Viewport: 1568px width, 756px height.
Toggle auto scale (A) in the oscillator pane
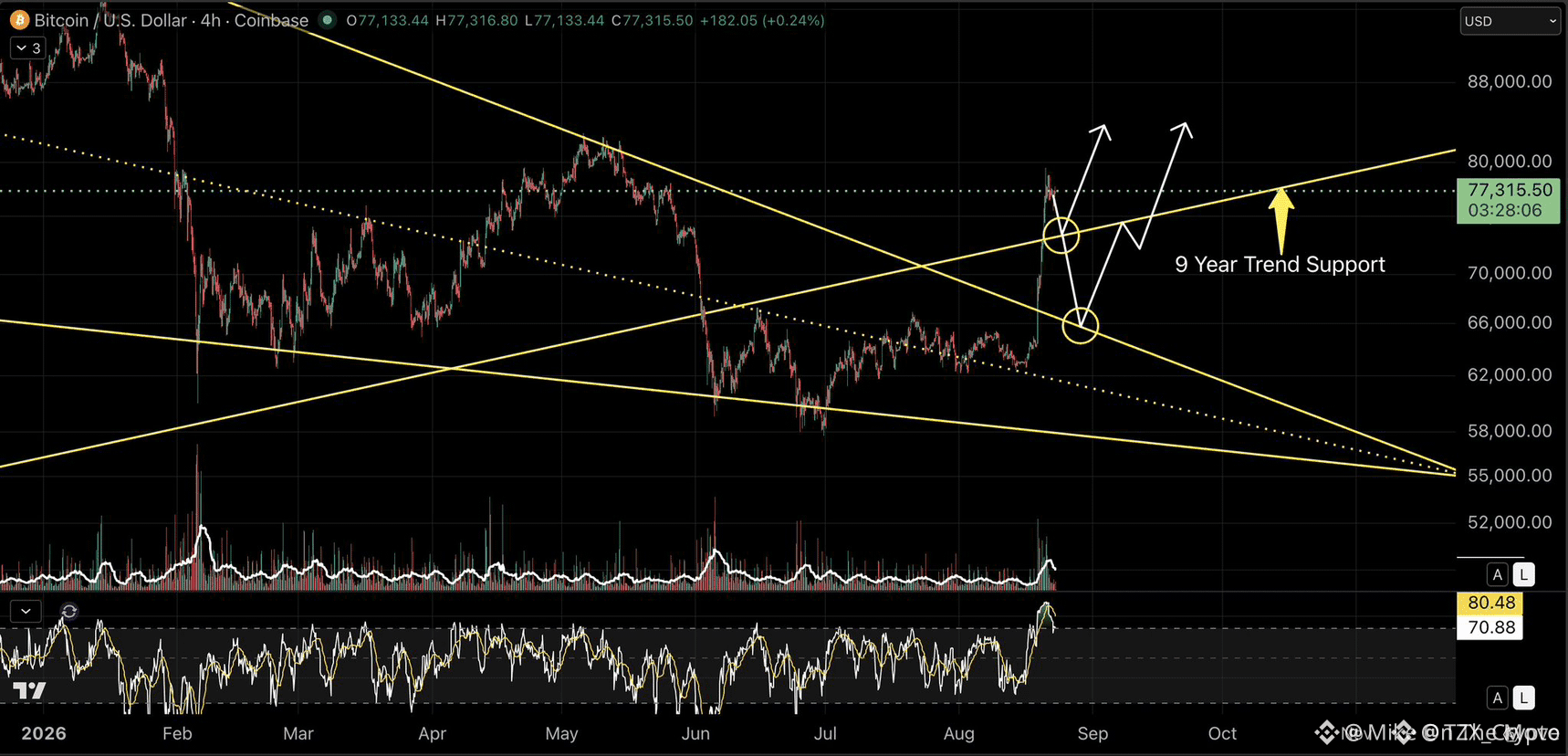point(1497,698)
